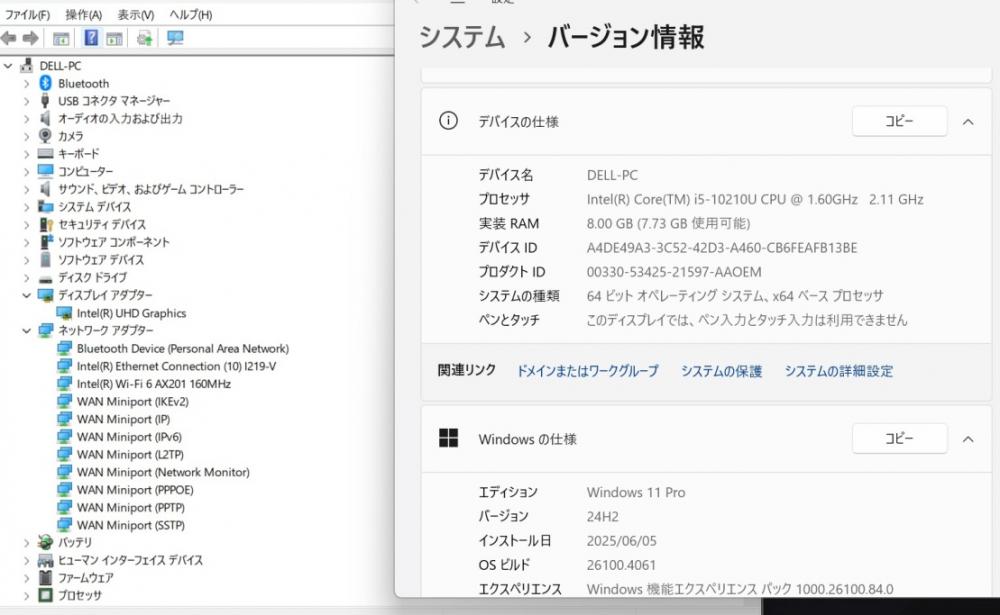Select WAN Miniport (IPv6)
Image resolution: width=1000 pixels, height=615 pixels.
[129, 437]
